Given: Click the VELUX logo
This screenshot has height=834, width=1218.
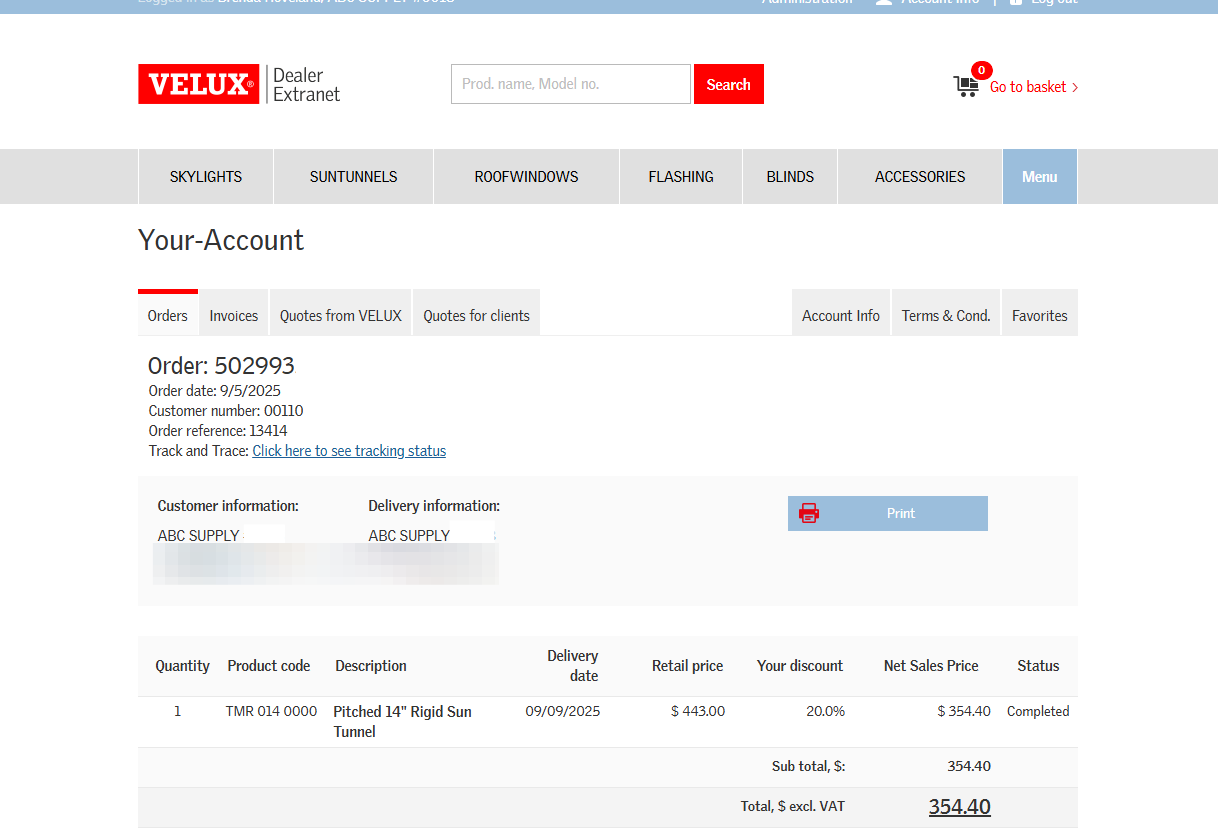Looking at the screenshot, I should click(x=199, y=84).
